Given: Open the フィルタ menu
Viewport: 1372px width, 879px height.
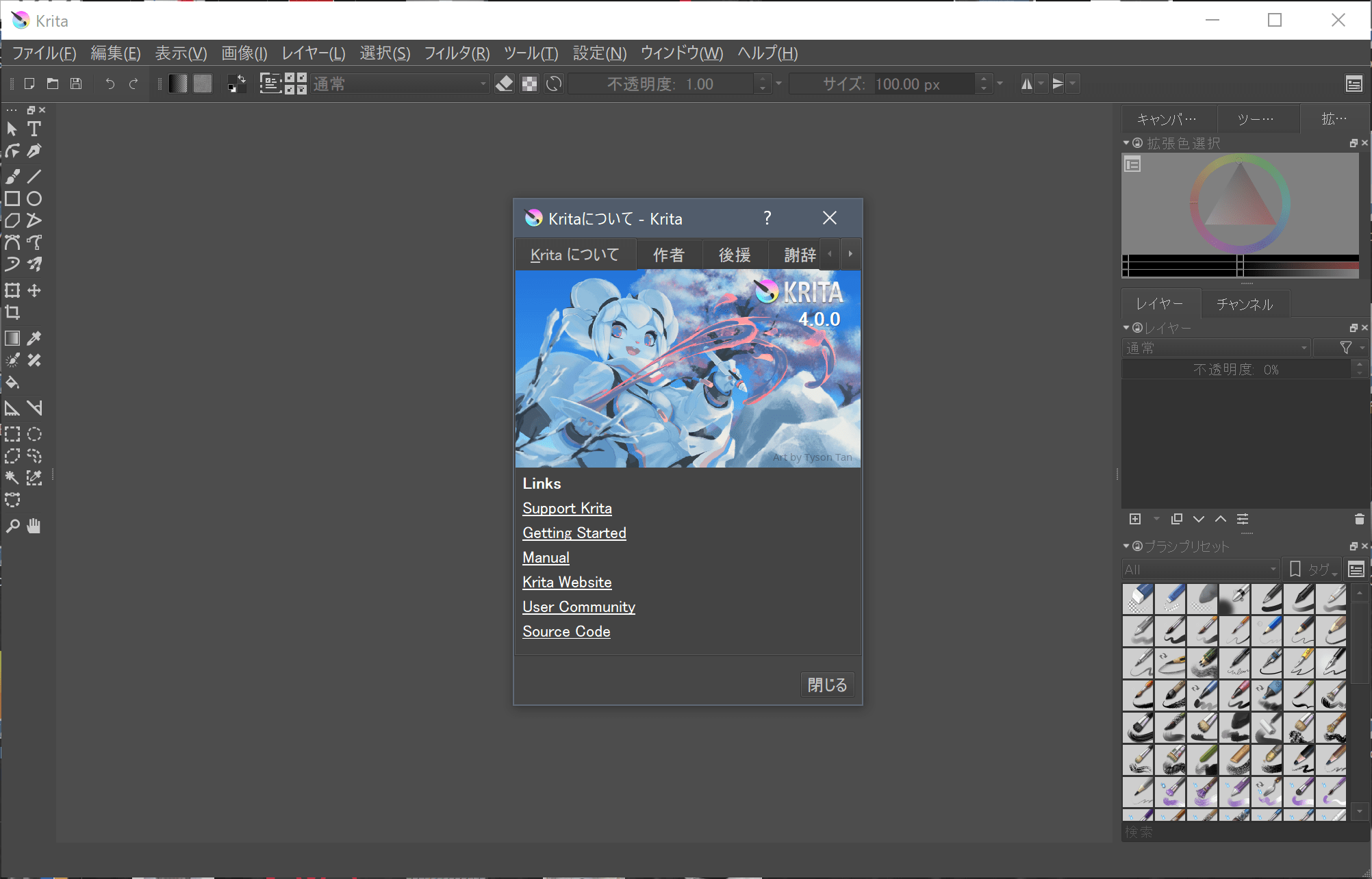Looking at the screenshot, I should pos(455,53).
